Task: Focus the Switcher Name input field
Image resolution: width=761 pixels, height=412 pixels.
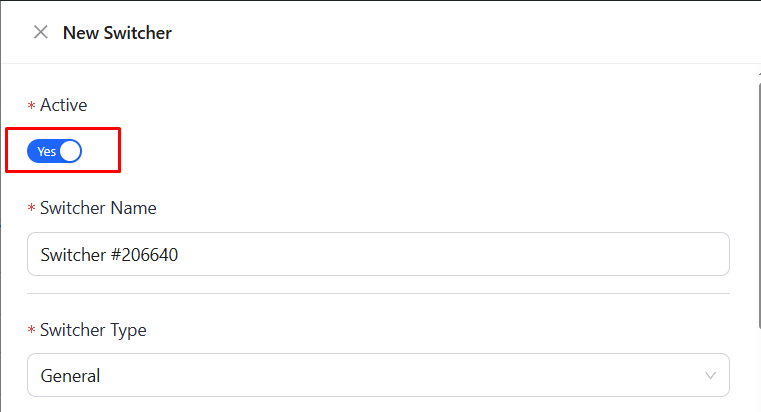Action: click(x=377, y=255)
